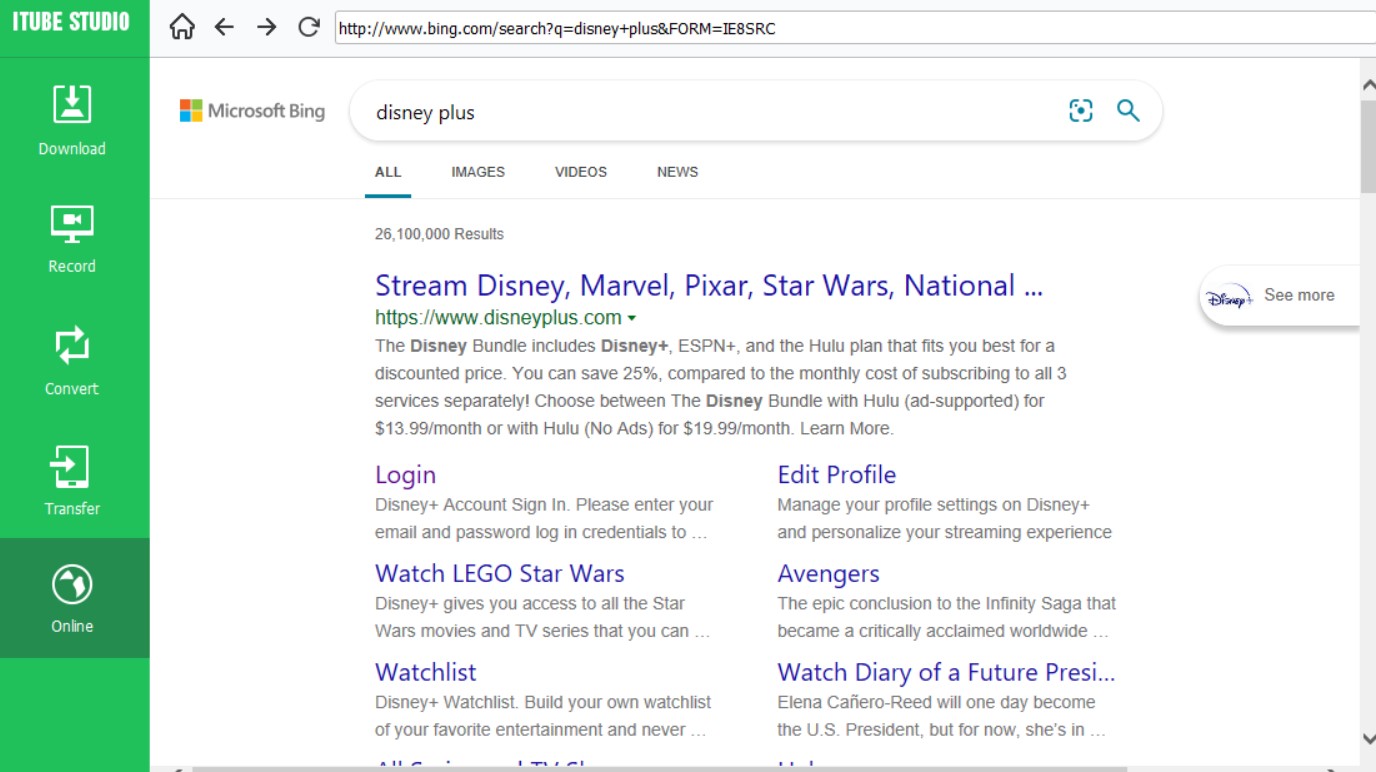1376x772 pixels.
Task: Start the search using the magnifier icon
Action: [1128, 111]
